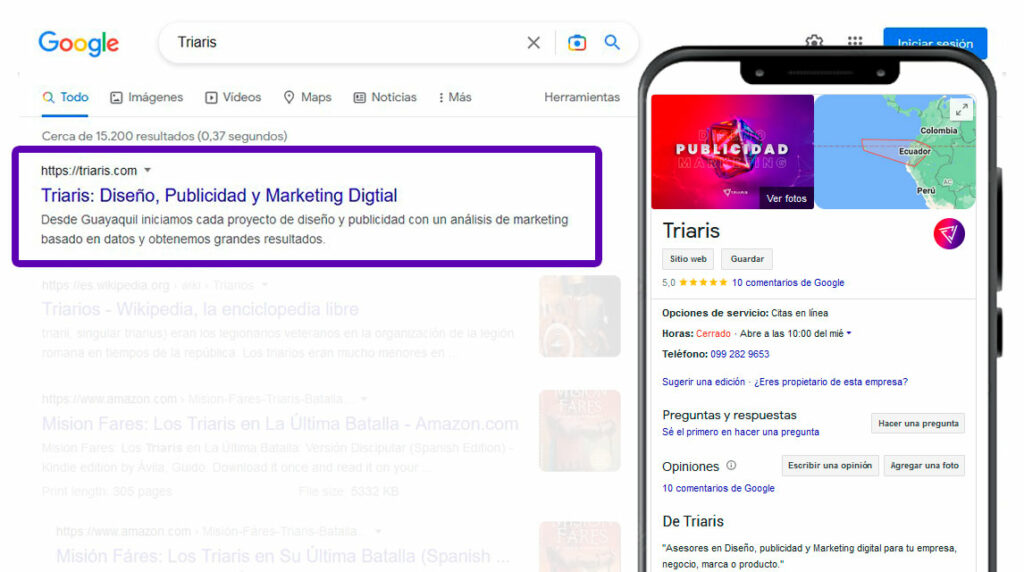
Task: Expand the dropdown arrow next to https://triaris.com
Action: click(x=148, y=170)
